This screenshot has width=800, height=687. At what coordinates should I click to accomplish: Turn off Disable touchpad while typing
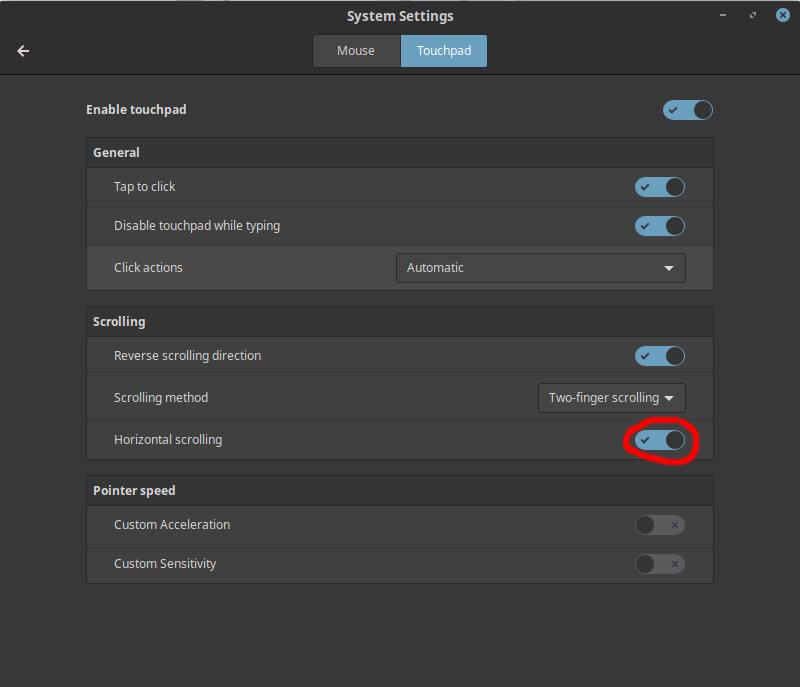[x=660, y=226]
